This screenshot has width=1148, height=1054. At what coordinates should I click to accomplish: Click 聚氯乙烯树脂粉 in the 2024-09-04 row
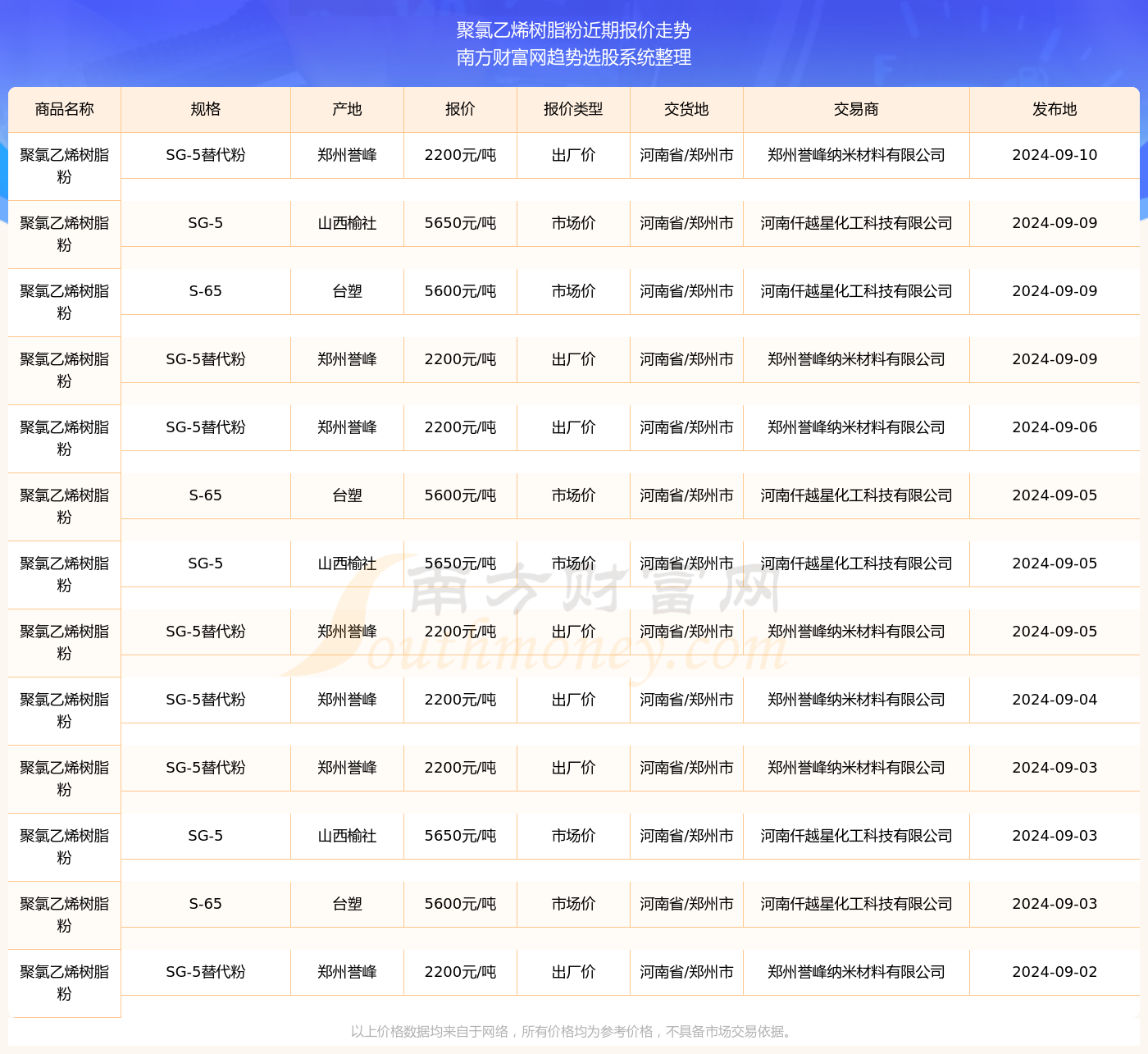pyautogui.click(x=65, y=710)
